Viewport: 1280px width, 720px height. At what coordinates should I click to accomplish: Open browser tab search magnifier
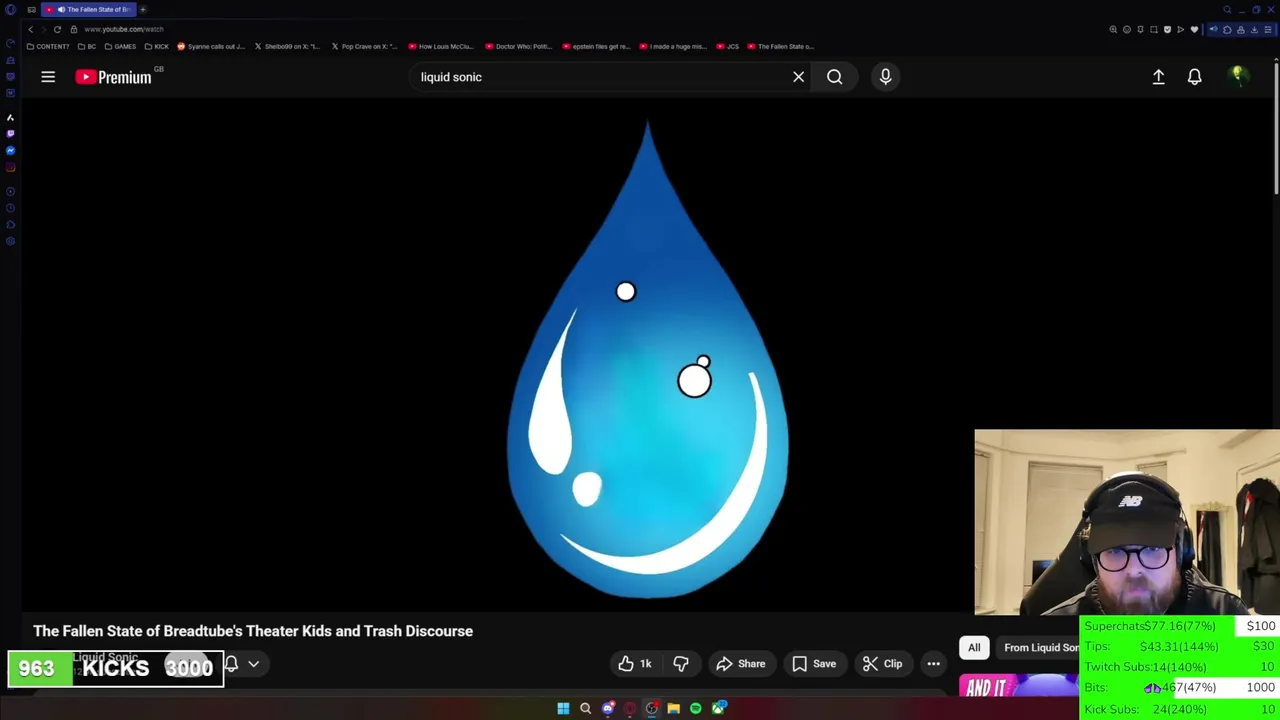click(1227, 10)
